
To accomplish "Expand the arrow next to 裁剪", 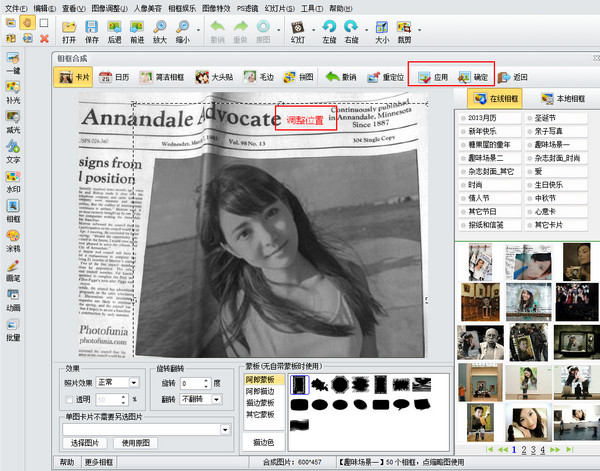I will pyautogui.click(x=420, y=30).
